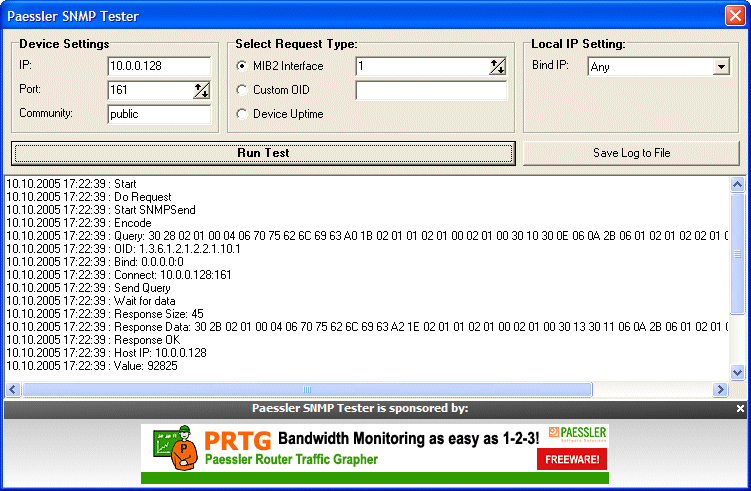Click the log scroll left arrow
The image size is (751, 491).
[13, 389]
